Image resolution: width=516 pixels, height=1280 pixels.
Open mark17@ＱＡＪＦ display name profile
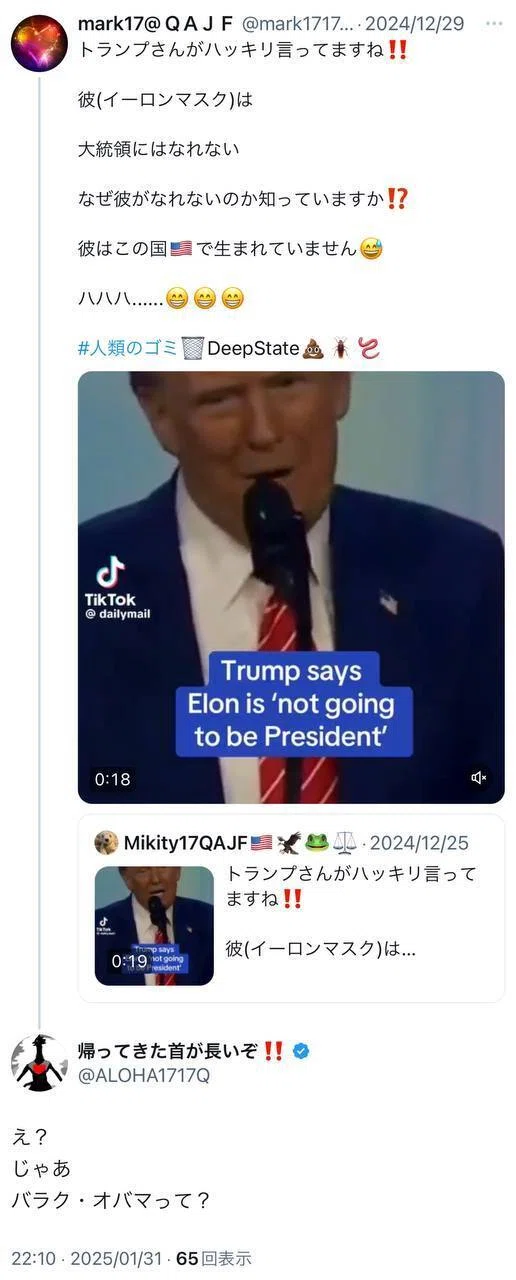pos(156,23)
